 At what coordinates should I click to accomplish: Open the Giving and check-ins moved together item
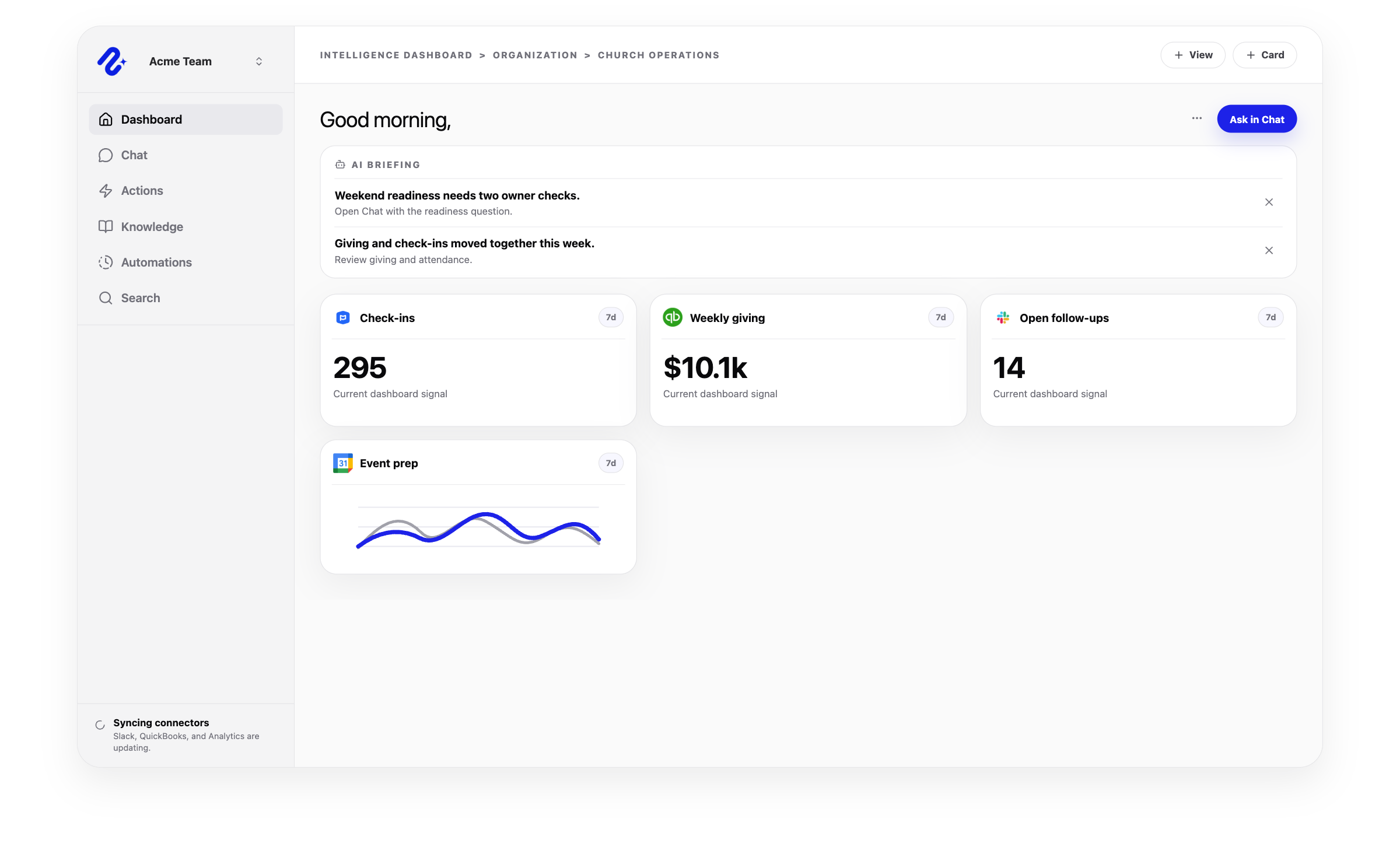[808, 251]
